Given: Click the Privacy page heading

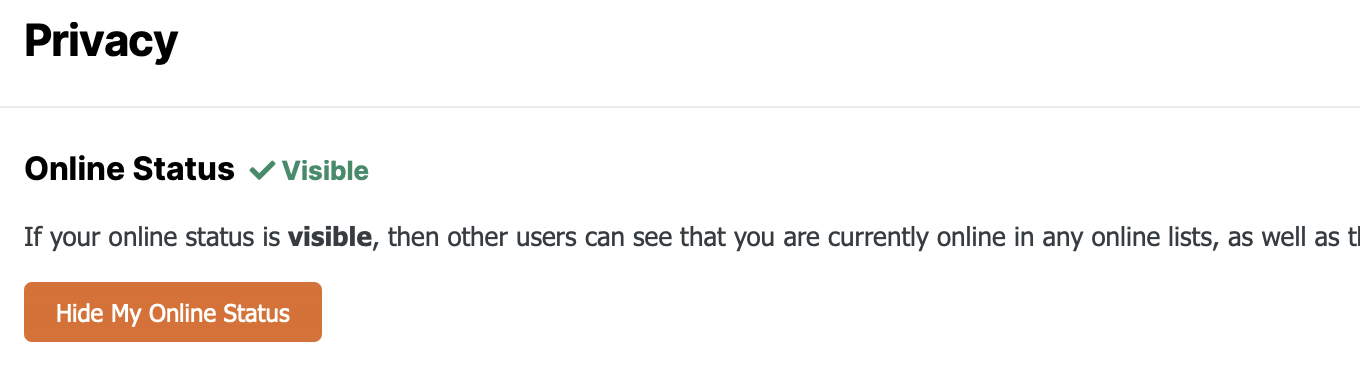Looking at the screenshot, I should [101, 41].
